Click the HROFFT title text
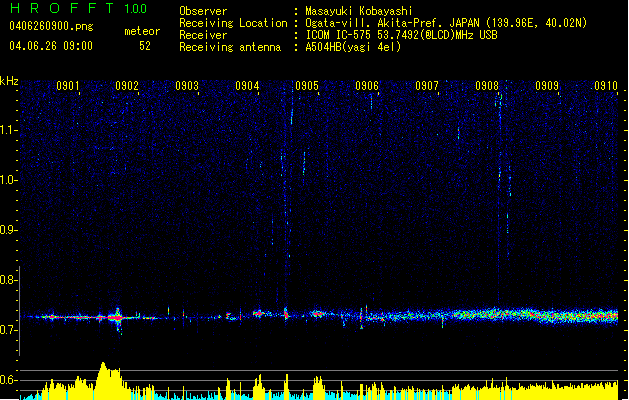 click(x=61, y=8)
